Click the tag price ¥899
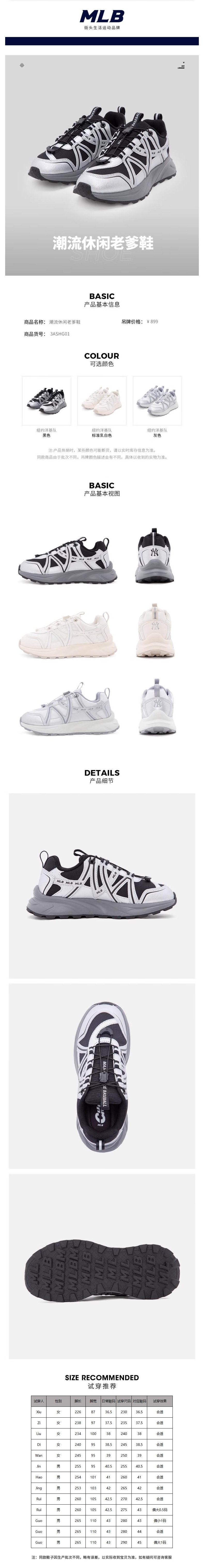204x1568 pixels. click(152, 321)
